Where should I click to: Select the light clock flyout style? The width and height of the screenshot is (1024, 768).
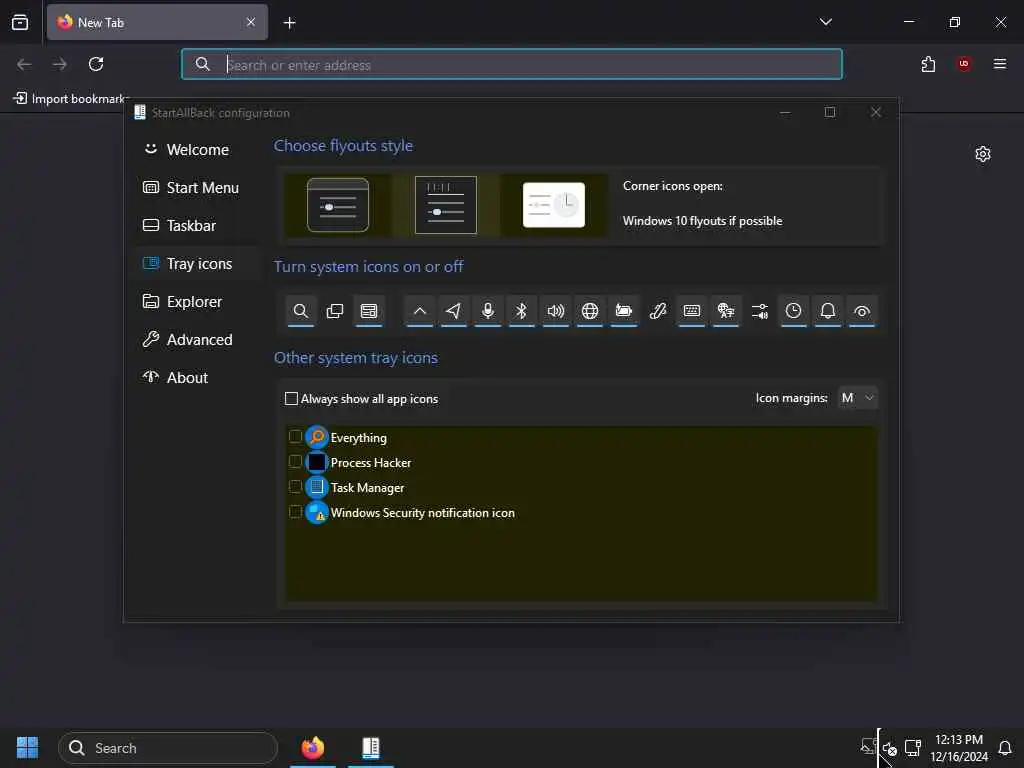pos(554,205)
